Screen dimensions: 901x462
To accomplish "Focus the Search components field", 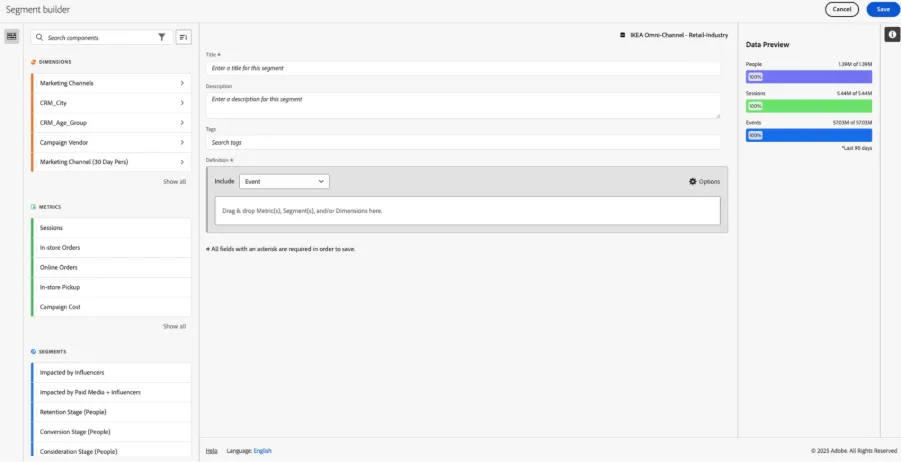I will [102, 37].
